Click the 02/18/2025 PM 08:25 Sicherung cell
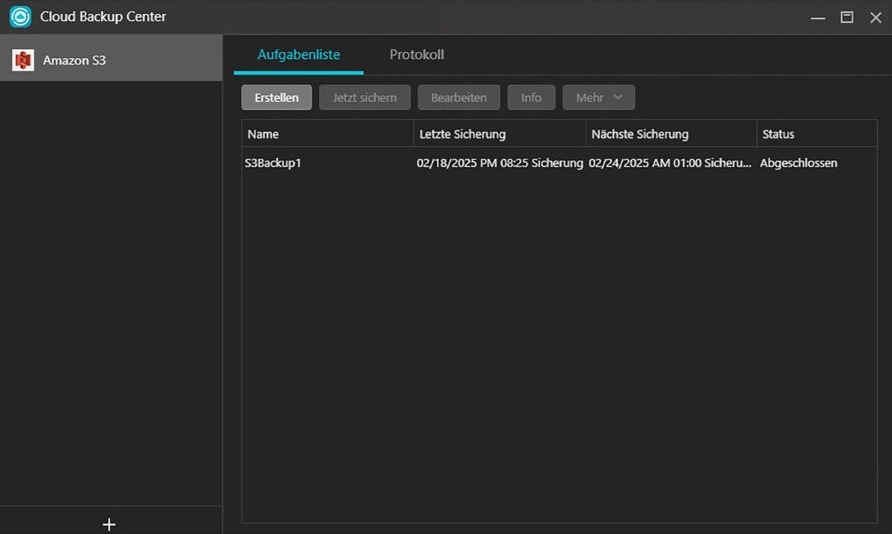Viewport: 892px width, 534px height. 499,163
